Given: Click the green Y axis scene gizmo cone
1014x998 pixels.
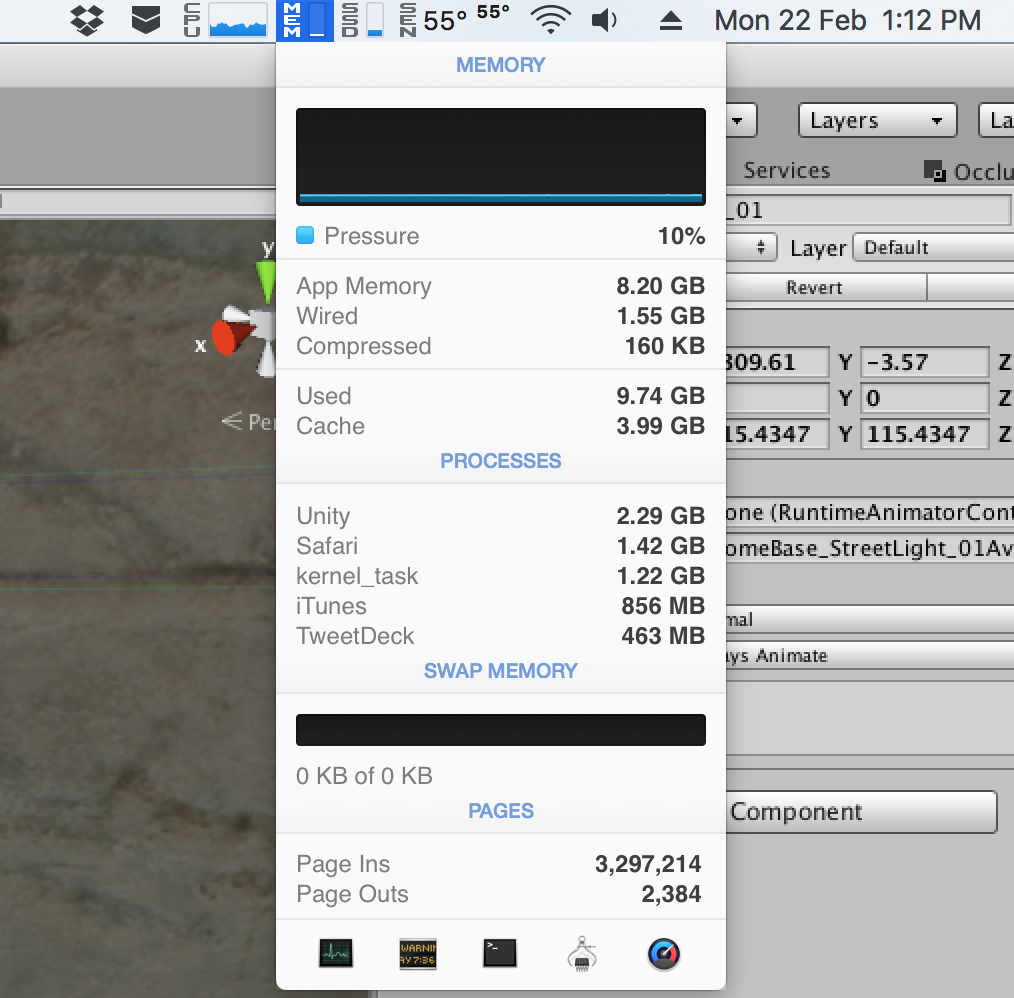Looking at the screenshot, I should 266,281.
